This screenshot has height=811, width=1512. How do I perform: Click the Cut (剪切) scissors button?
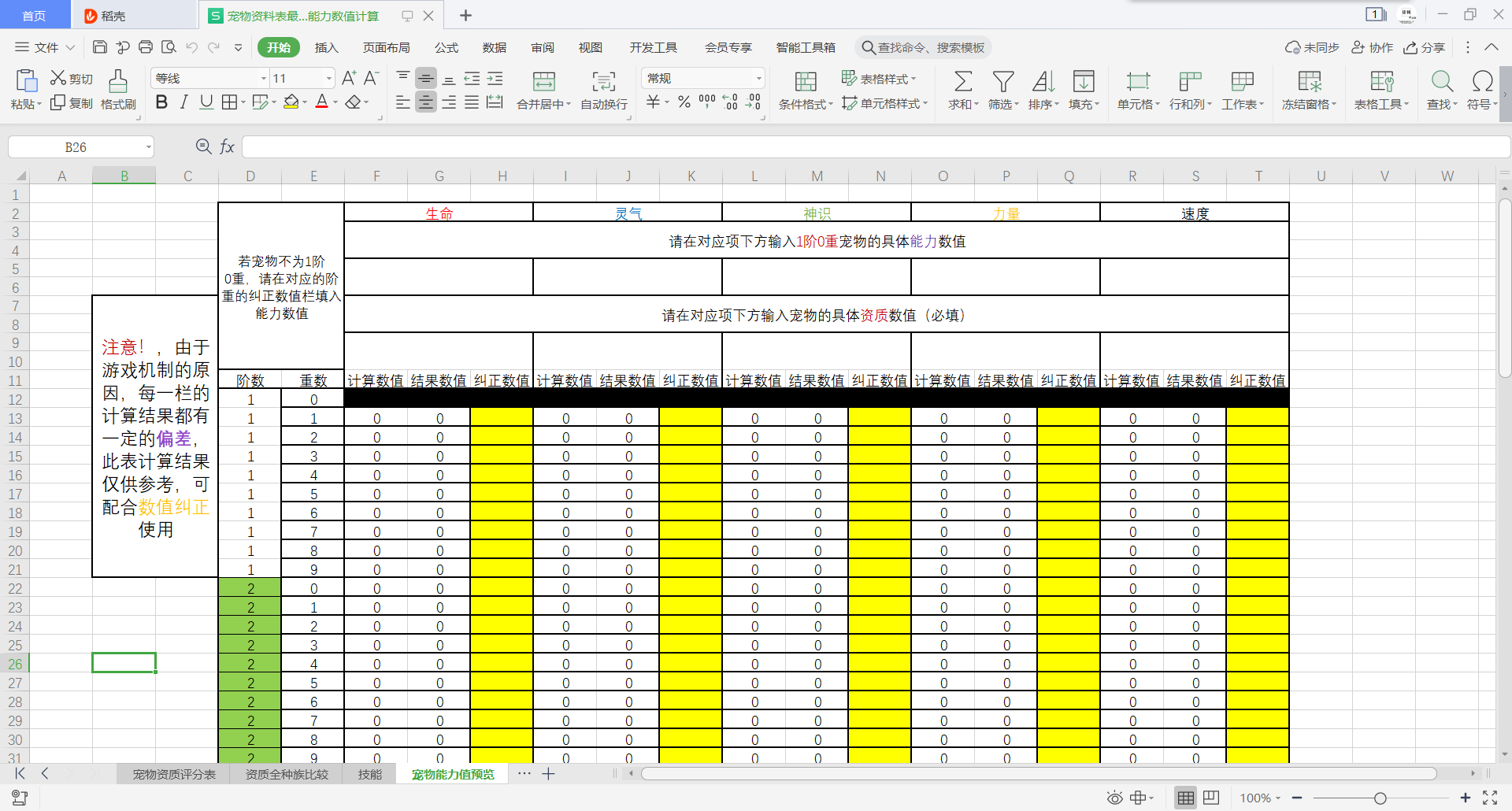(72, 78)
